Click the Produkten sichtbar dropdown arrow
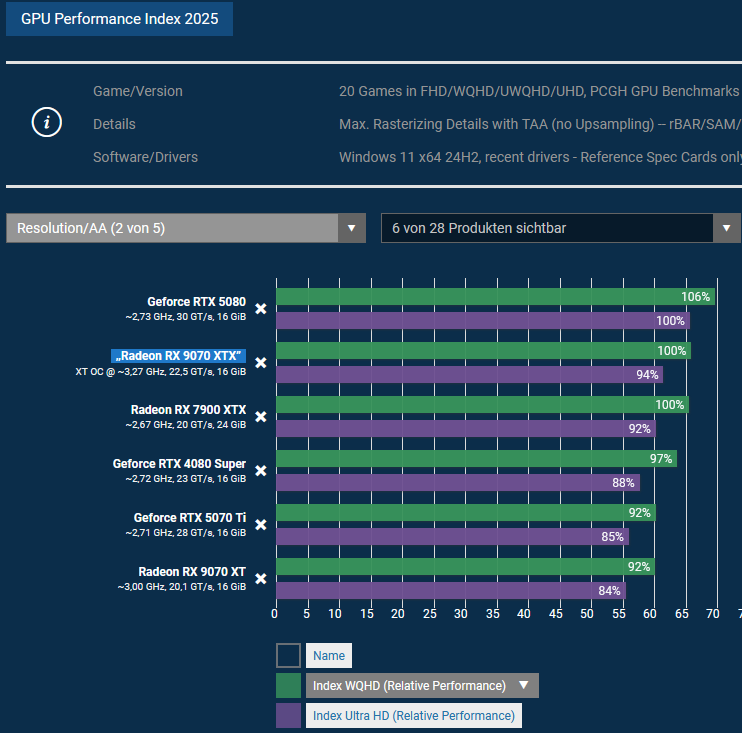Screen dimensions: 742x733 726,228
